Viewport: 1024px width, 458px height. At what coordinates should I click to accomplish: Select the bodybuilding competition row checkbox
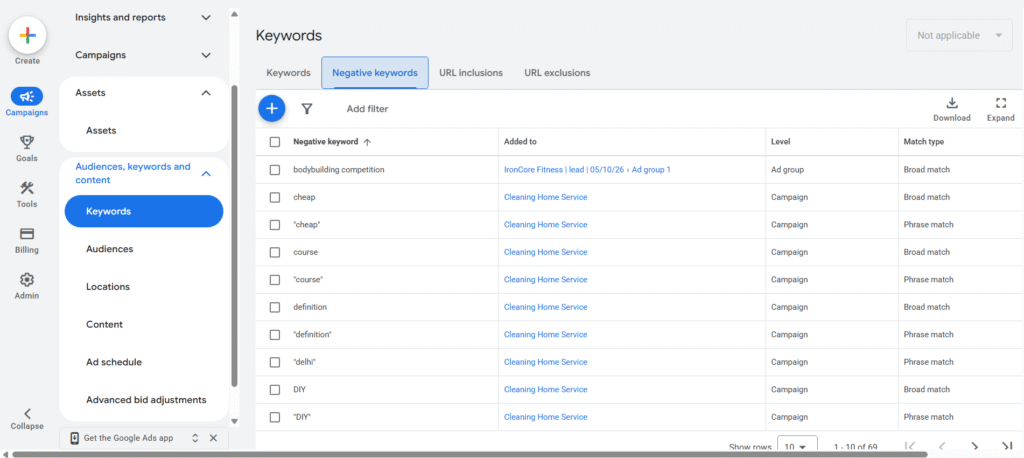tap(275, 170)
